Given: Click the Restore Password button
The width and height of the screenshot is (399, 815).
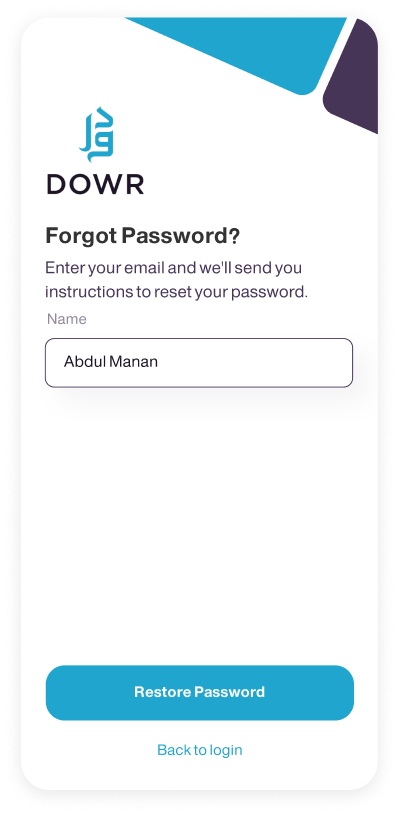Looking at the screenshot, I should (200, 692).
